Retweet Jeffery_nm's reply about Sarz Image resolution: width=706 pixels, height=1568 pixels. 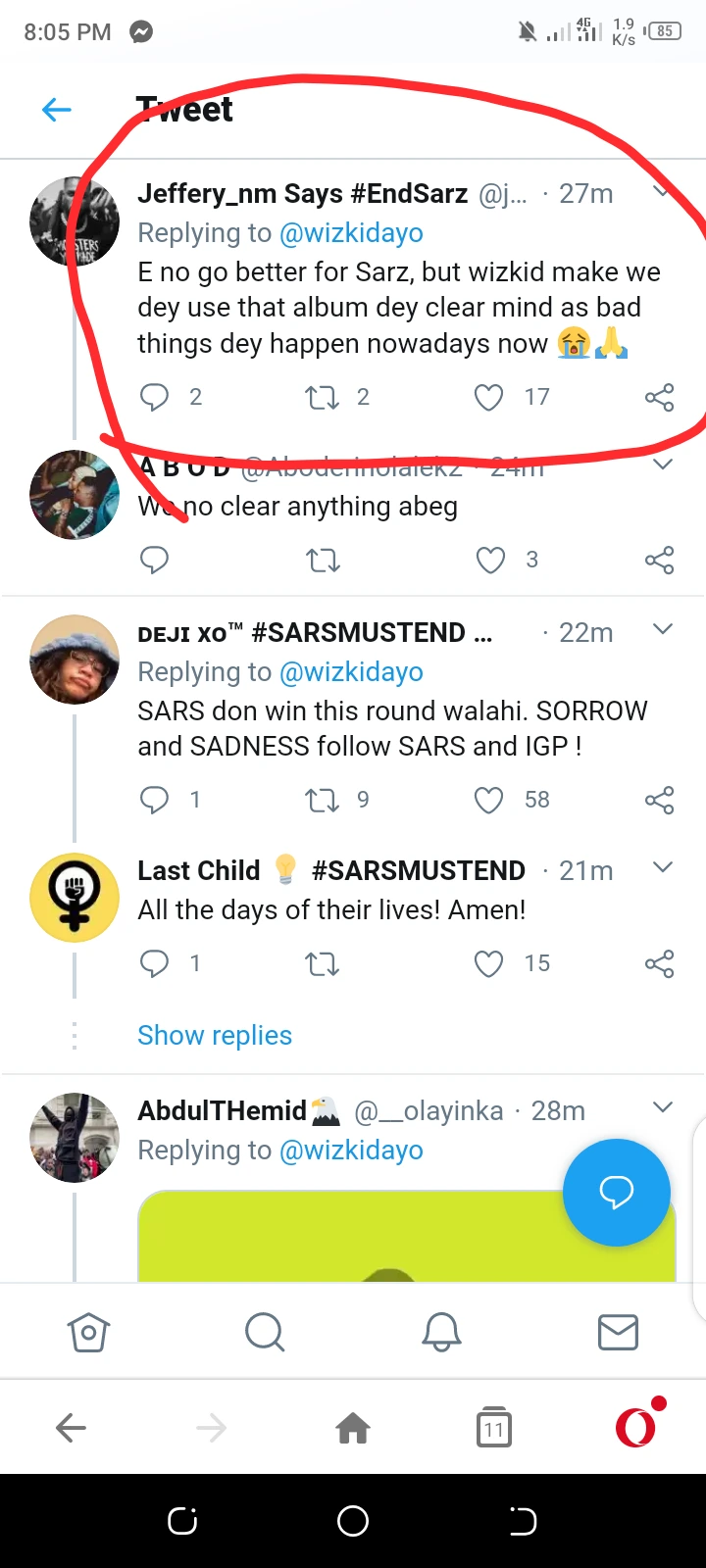(x=322, y=397)
